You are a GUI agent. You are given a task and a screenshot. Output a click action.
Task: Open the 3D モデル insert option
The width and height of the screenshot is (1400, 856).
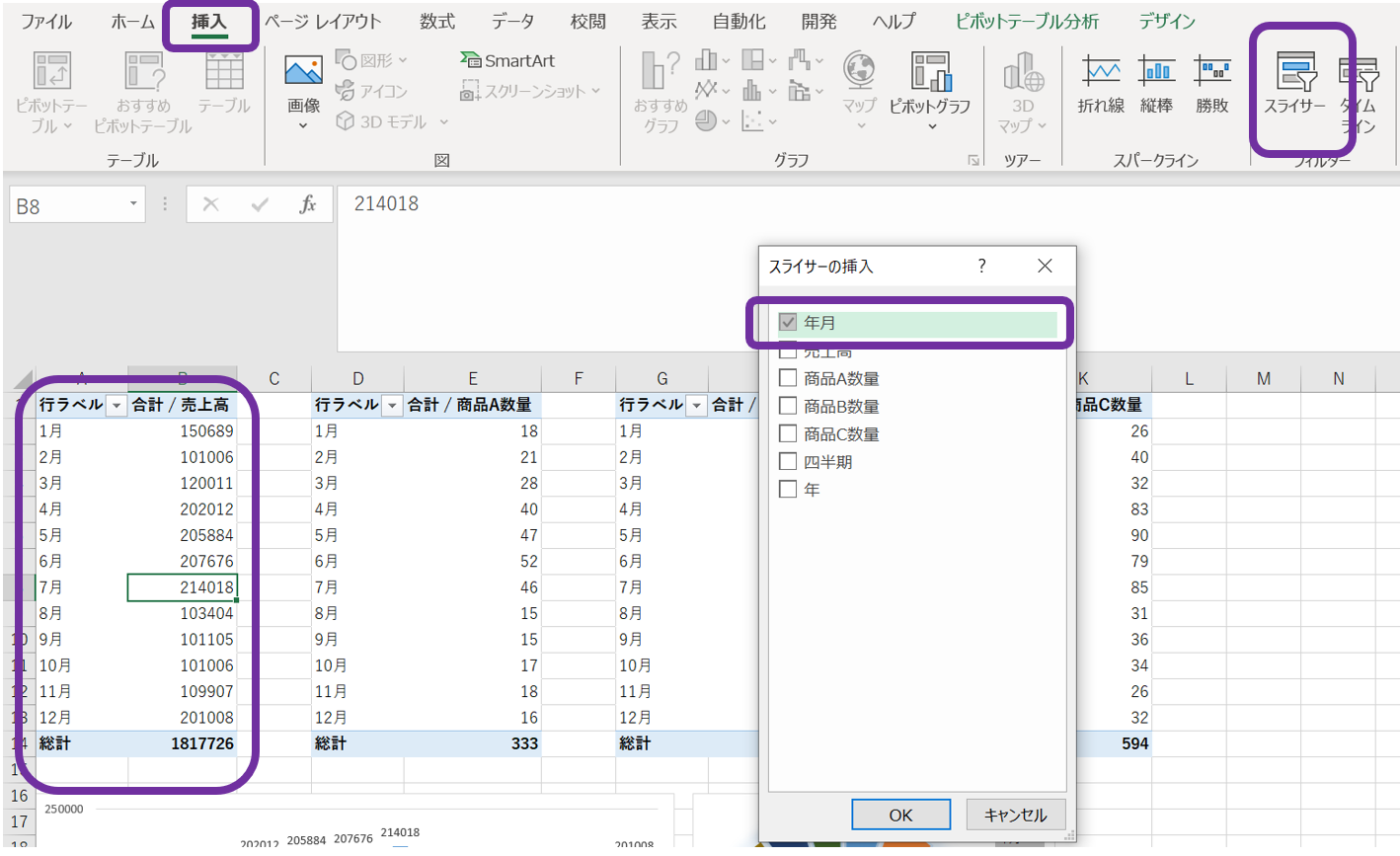tap(392, 121)
